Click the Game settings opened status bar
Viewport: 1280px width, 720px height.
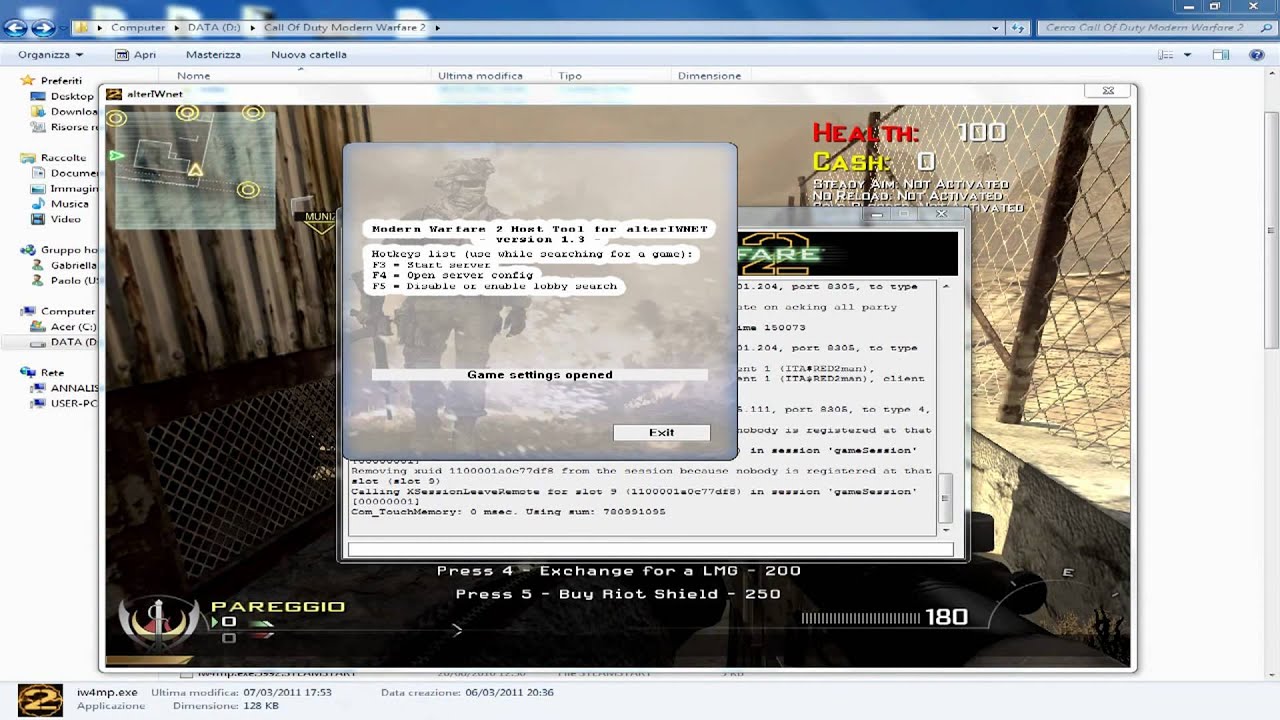[539, 375]
